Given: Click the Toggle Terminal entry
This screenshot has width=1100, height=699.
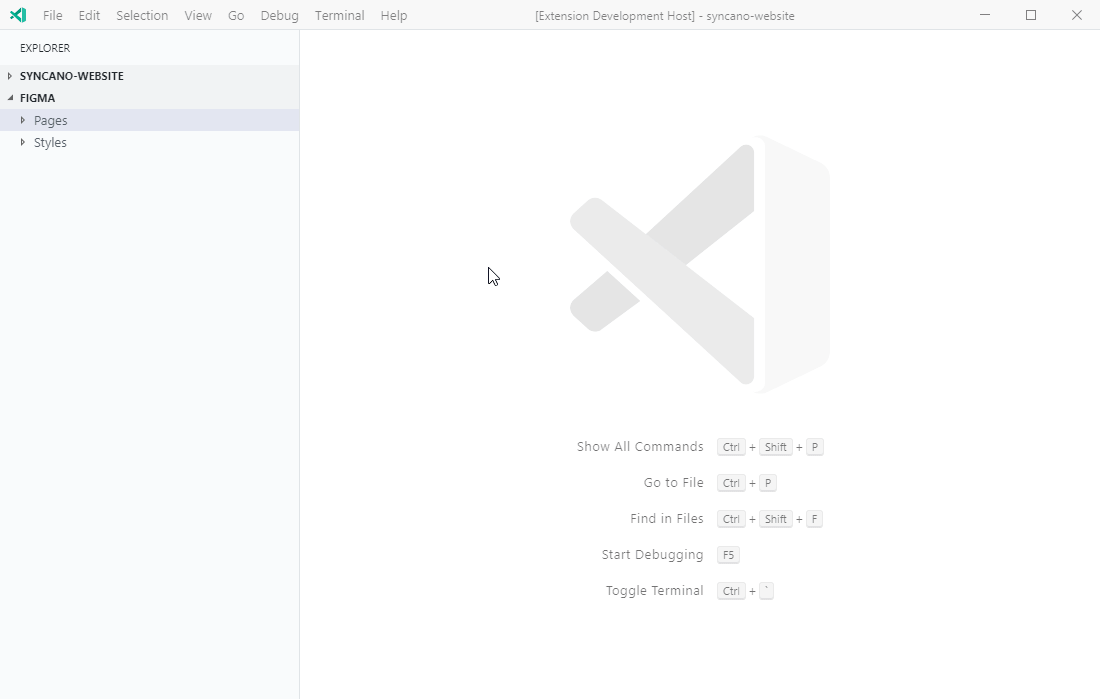Looking at the screenshot, I should click(654, 591).
